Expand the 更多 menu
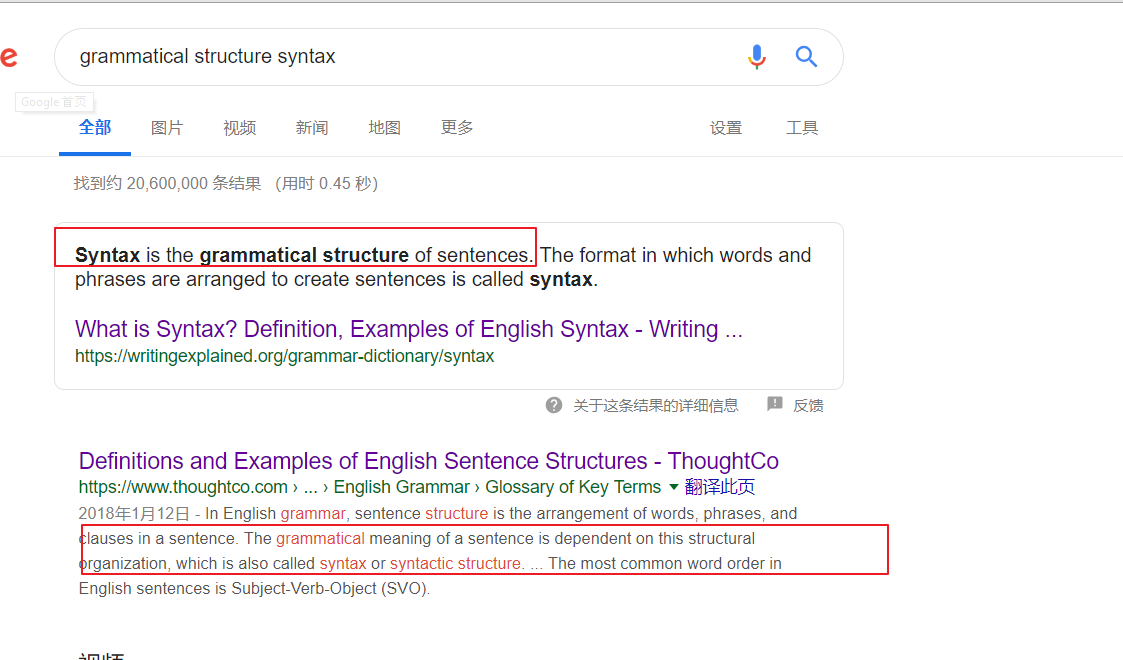This screenshot has width=1123, height=660. coord(456,127)
